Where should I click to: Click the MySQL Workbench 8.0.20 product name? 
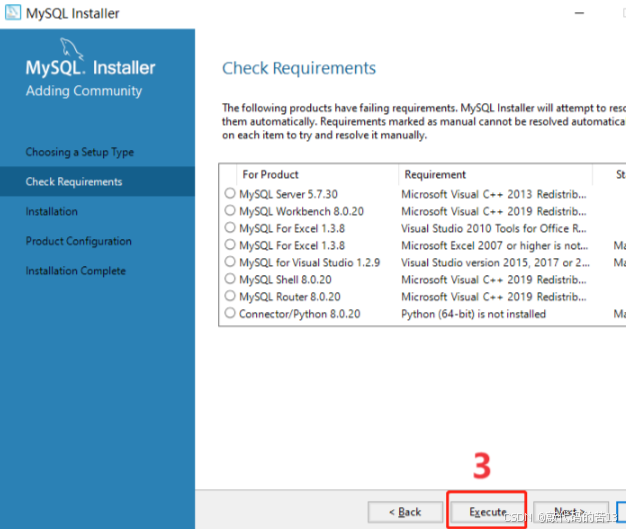[301, 211]
